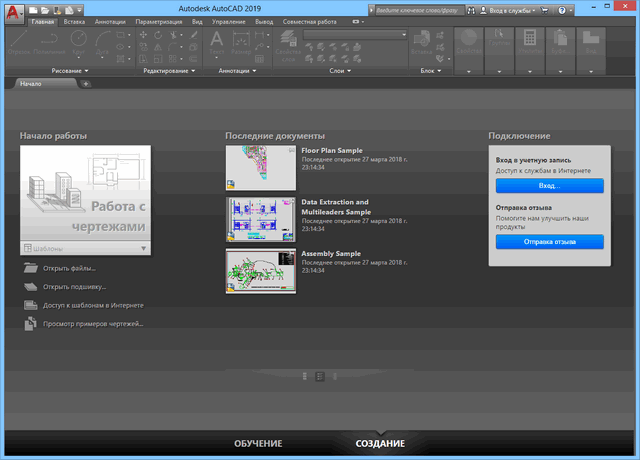The height and width of the screenshot is (460, 640).
Task: Open the Вставка ribbon tab
Action: click(73, 21)
